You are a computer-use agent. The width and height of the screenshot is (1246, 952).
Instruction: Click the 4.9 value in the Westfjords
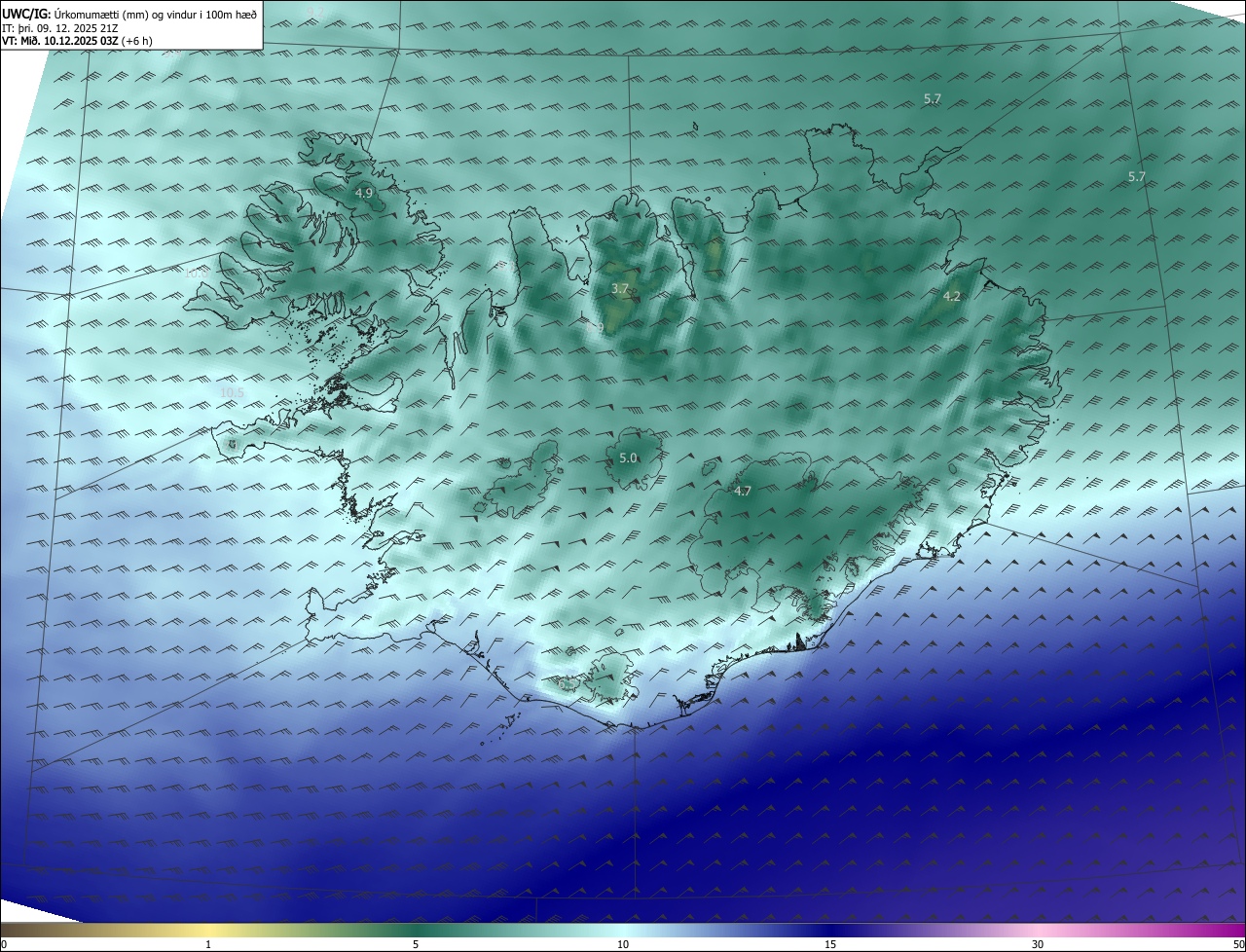[363, 194]
